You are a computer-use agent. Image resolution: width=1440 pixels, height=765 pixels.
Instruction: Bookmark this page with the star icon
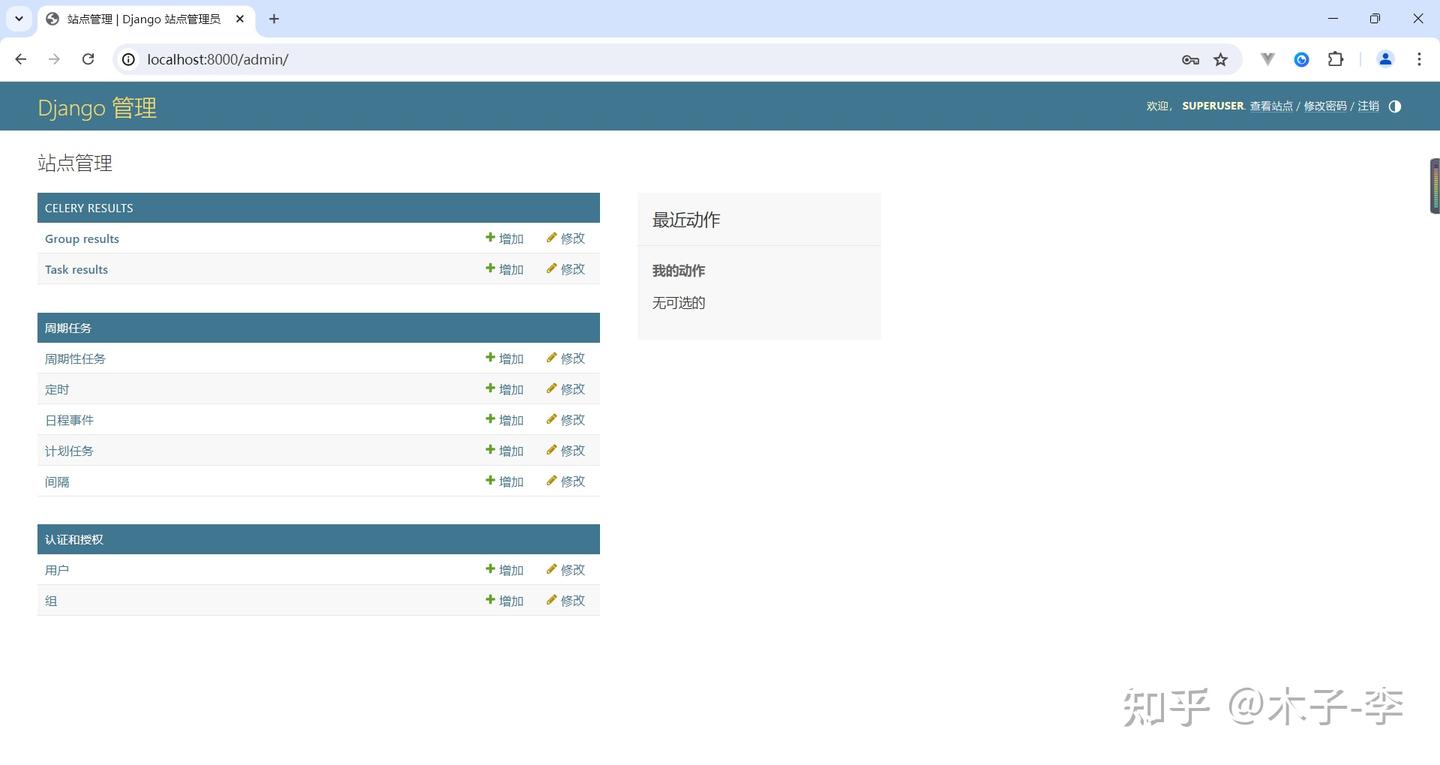(x=1220, y=59)
